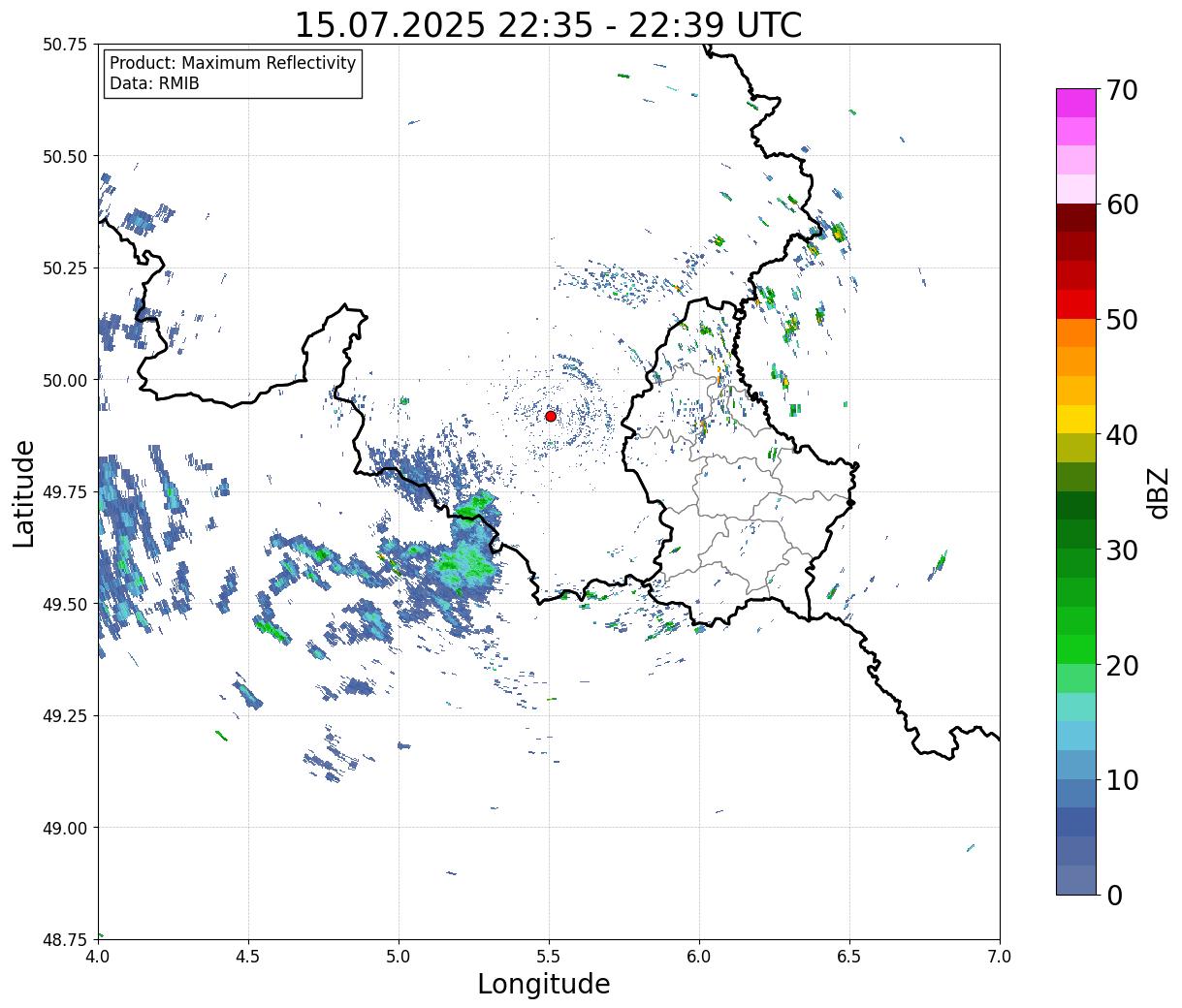Click the colorbar tick label 30
The width and height of the screenshot is (1182, 1008).
pyautogui.click(x=1121, y=551)
